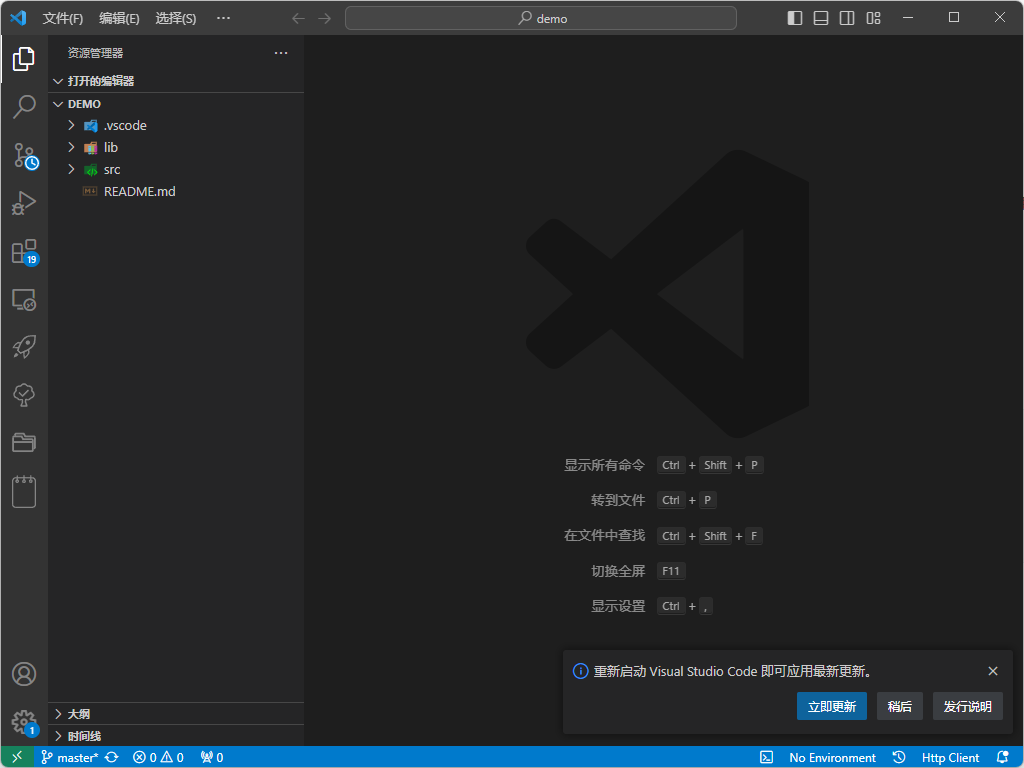
Task: Click the No Environment status item
Action: (x=832, y=758)
